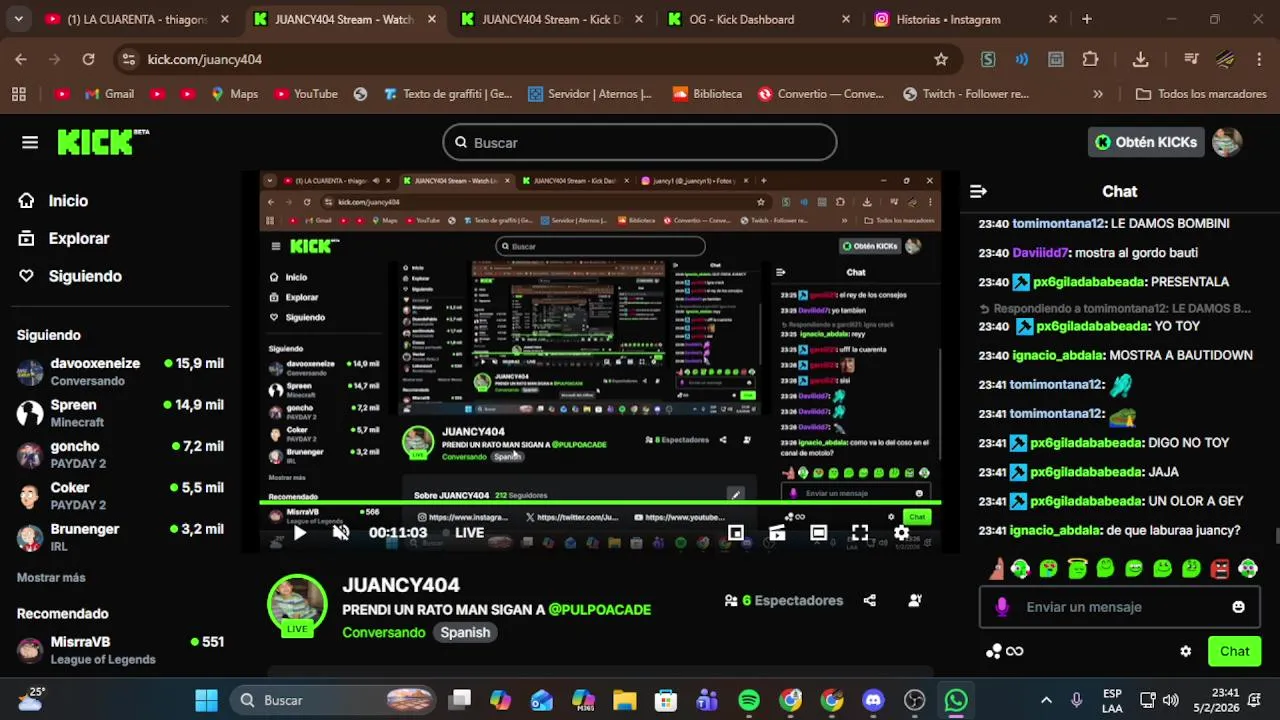Image resolution: width=1280 pixels, height=720 pixels.
Task: Open a new browser tab
Action: click(x=1087, y=19)
